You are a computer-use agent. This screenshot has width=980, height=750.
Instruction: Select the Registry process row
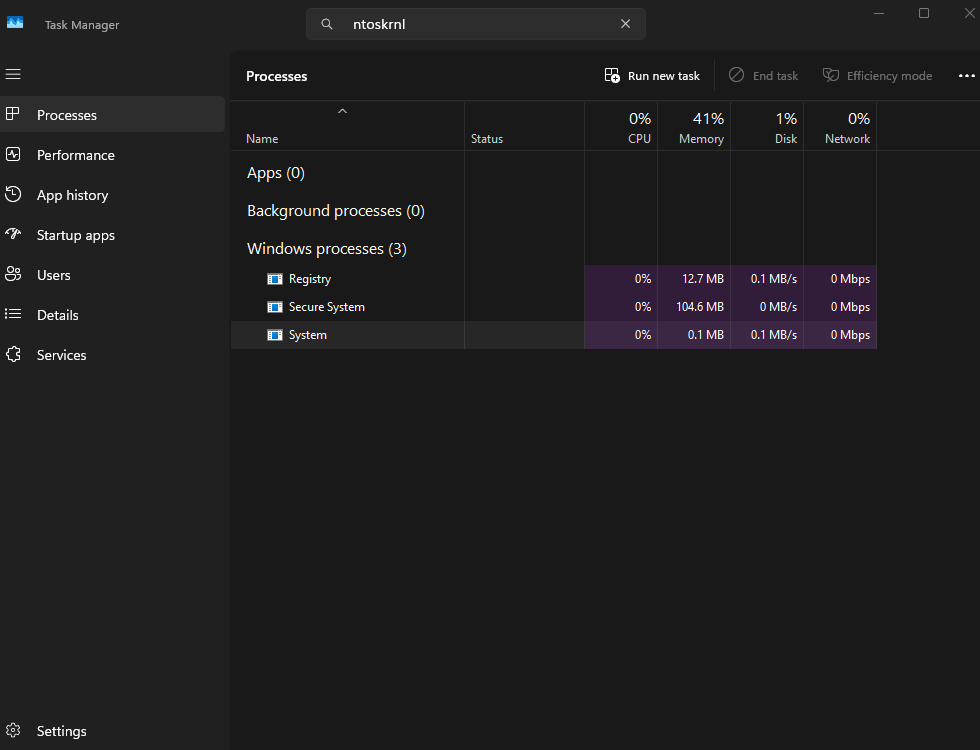pyautogui.click(x=310, y=279)
